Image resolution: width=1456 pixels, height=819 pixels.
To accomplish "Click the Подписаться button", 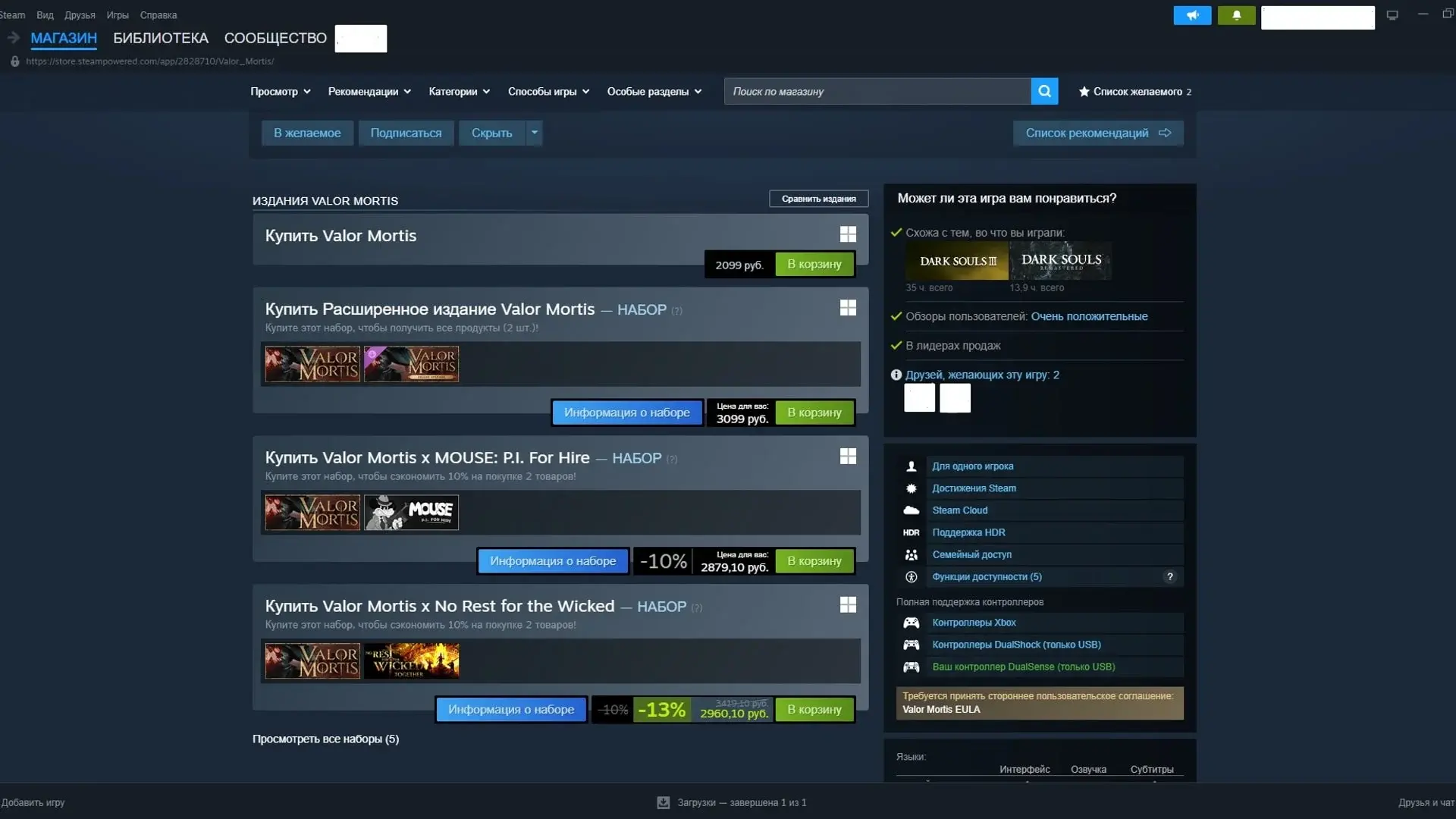I will 406,133.
